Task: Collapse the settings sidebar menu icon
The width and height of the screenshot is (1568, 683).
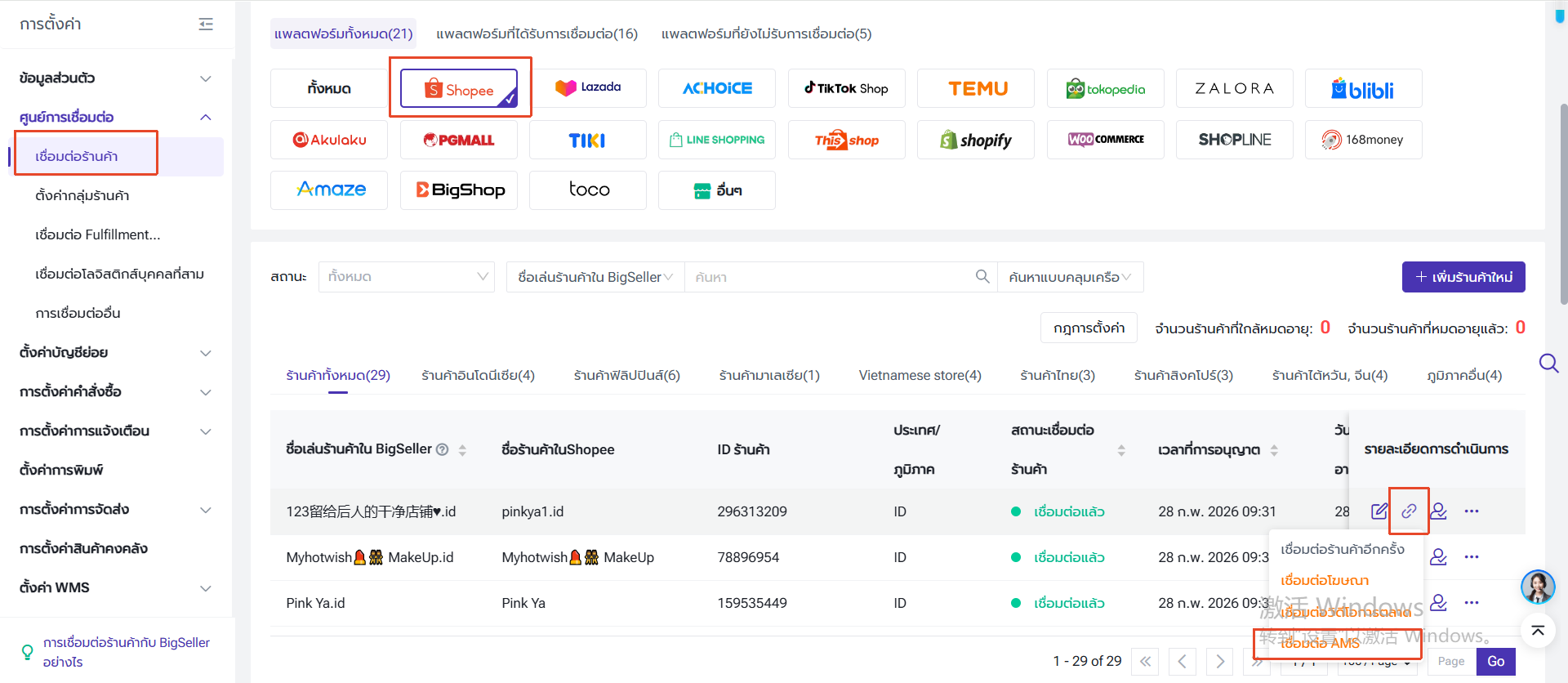Action: 206,25
